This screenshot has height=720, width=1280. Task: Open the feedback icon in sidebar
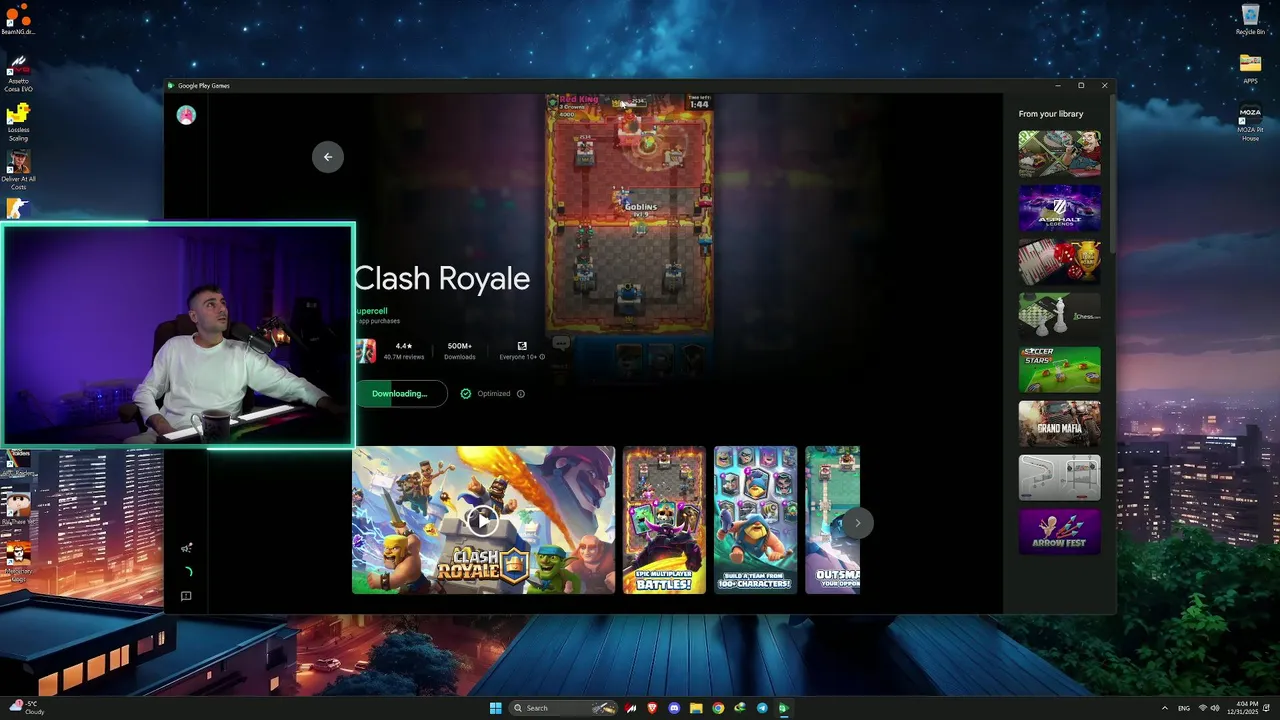[186, 596]
